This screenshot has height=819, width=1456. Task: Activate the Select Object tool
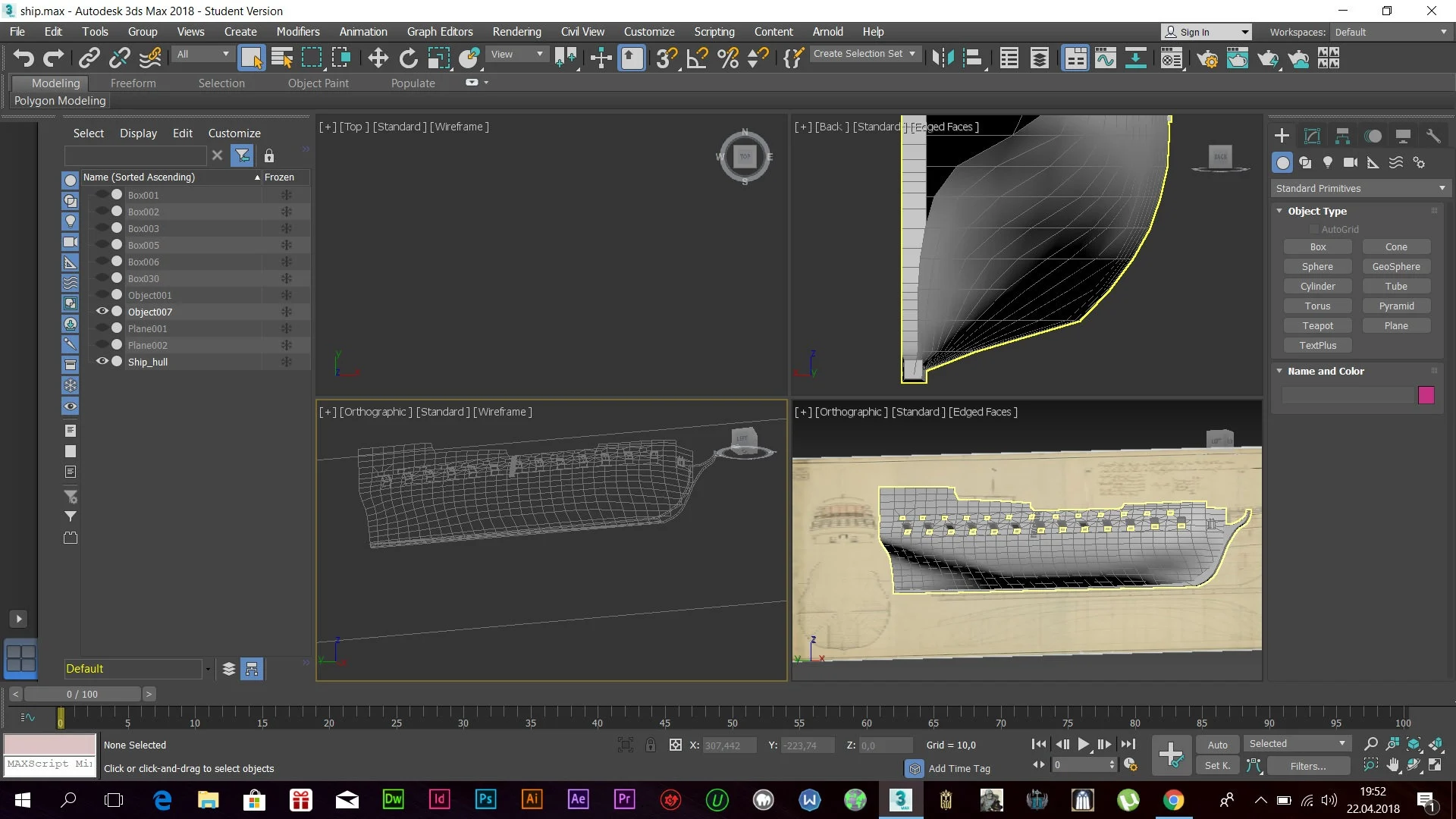(251, 58)
